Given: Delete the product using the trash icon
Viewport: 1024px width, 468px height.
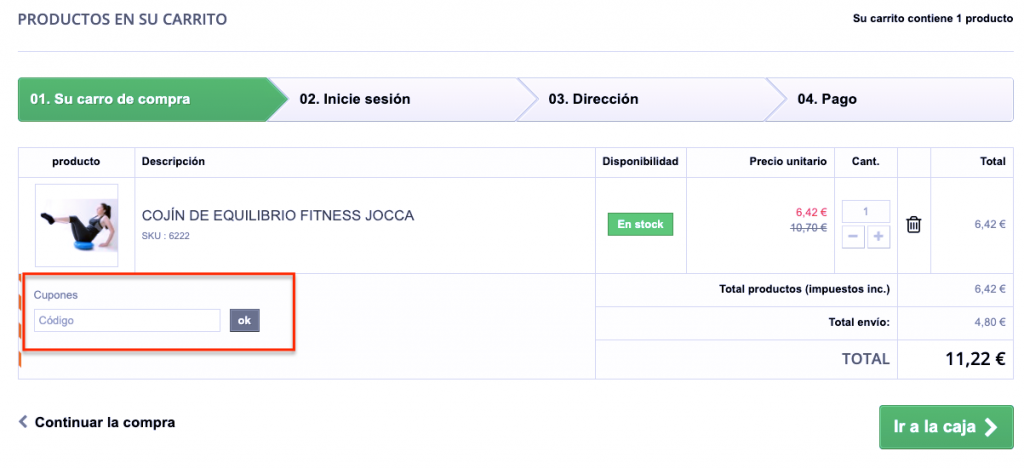Looking at the screenshot, I should click(913, 225).
